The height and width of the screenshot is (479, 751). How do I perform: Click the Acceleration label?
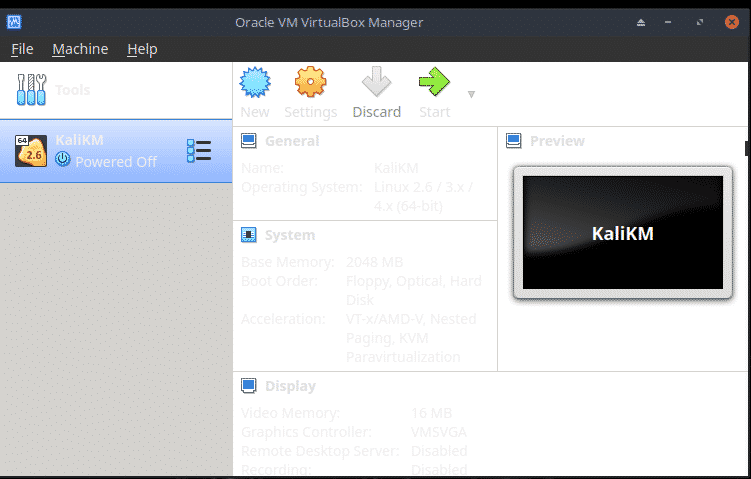coord(283,319)
